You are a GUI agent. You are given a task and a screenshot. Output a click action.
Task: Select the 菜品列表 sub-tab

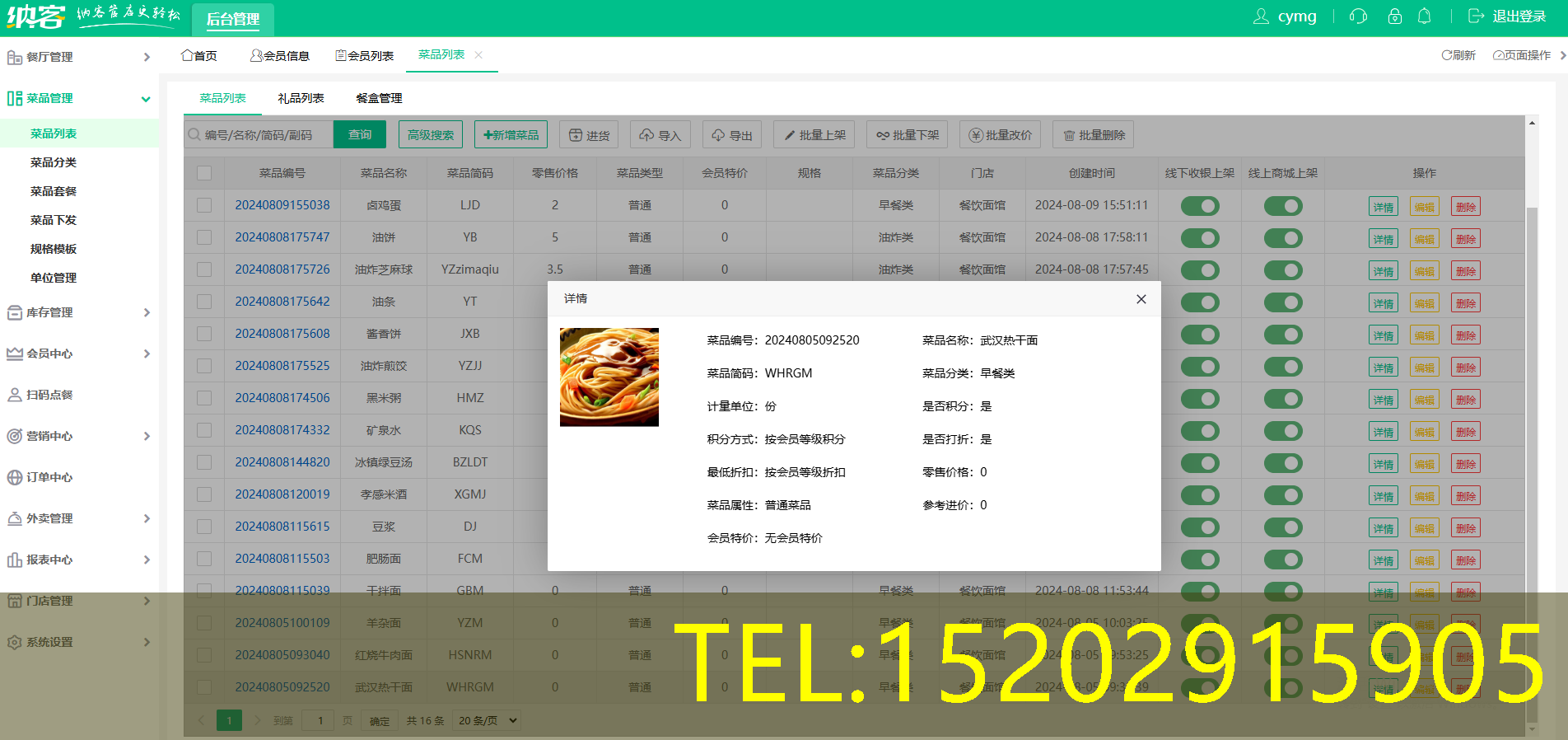(222, 98)
